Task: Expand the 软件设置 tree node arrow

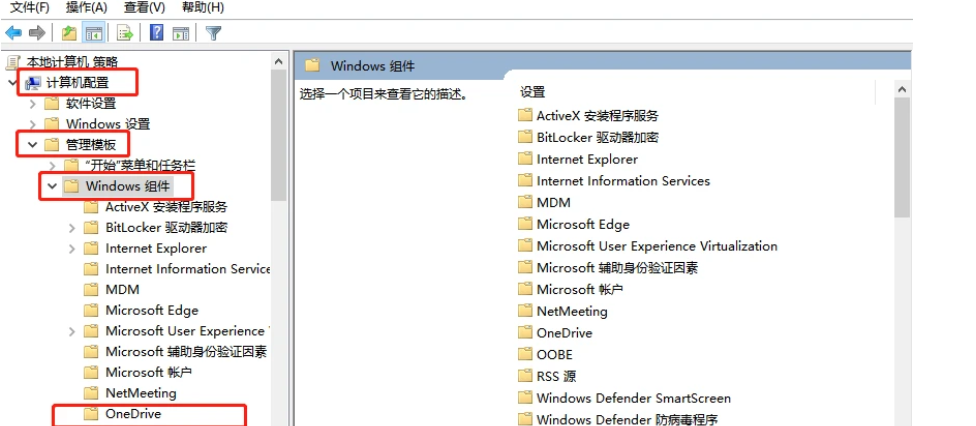Action: pos(33,104)
